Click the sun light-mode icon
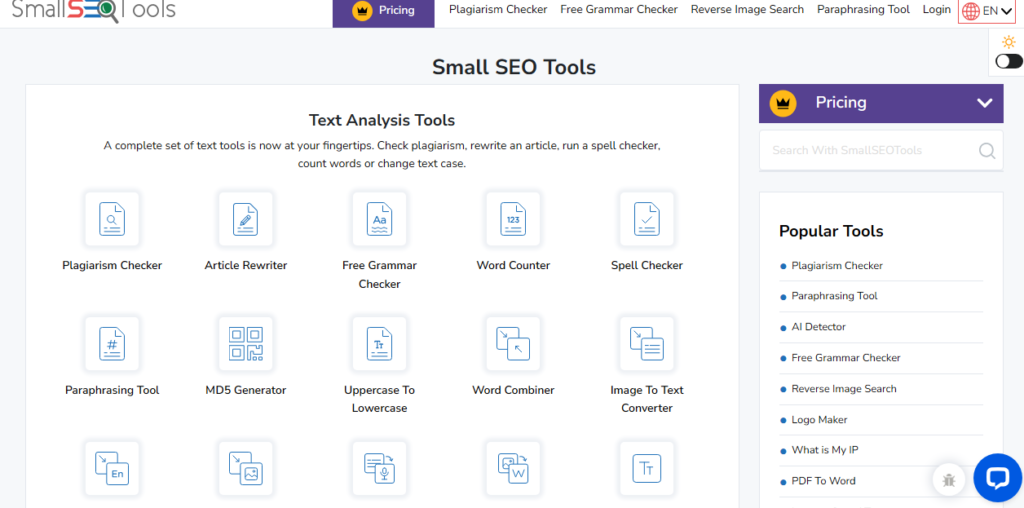 coord(1009,42)
